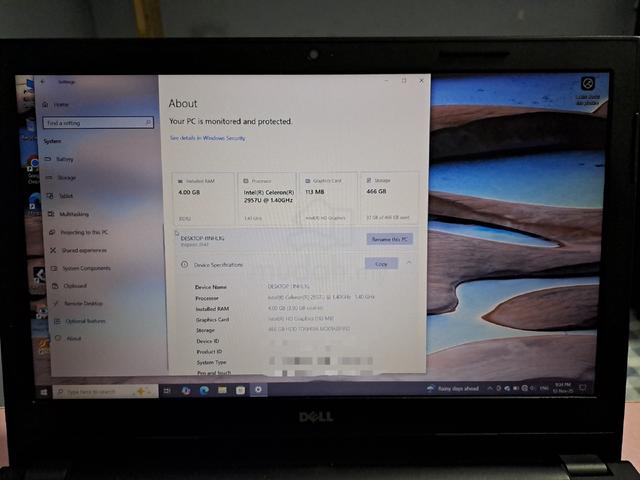
Task: Open the Google Chrome desktop shortcut
Action: 33,169
